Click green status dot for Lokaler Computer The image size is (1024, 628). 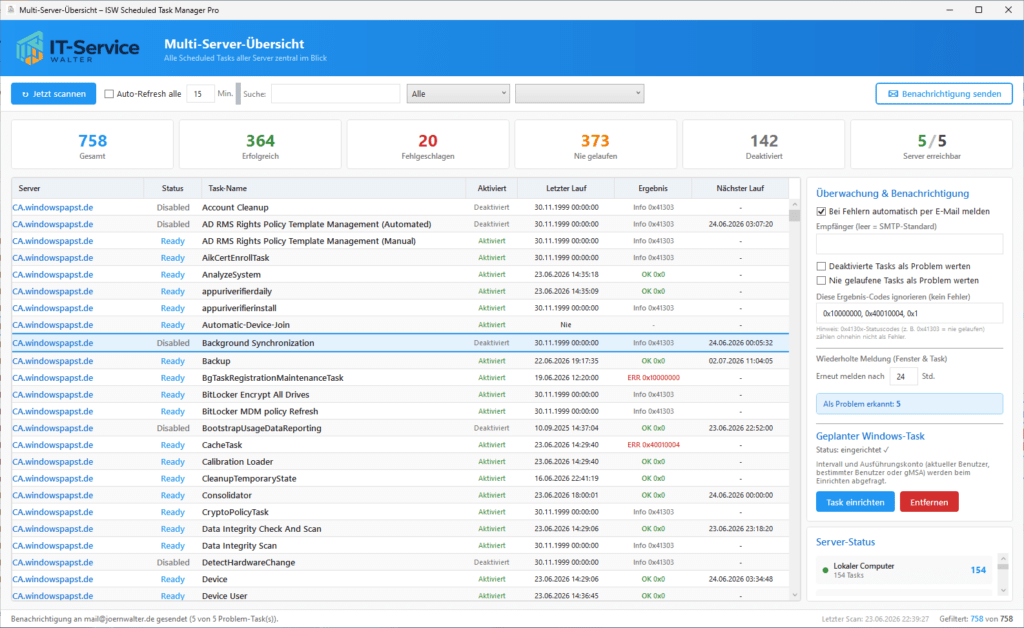(825, 571)
